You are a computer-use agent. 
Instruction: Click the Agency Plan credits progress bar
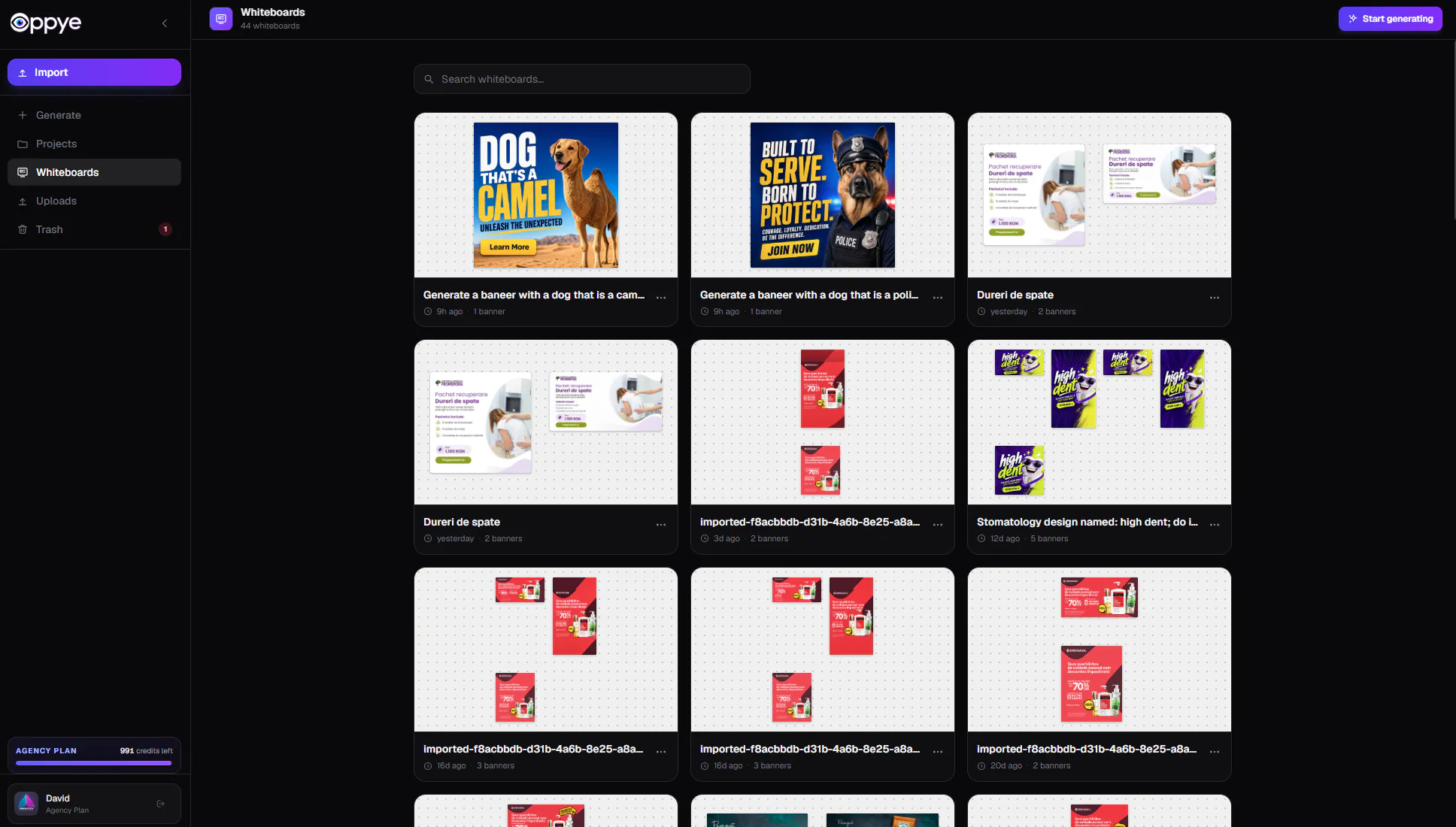tap(94, 763)
